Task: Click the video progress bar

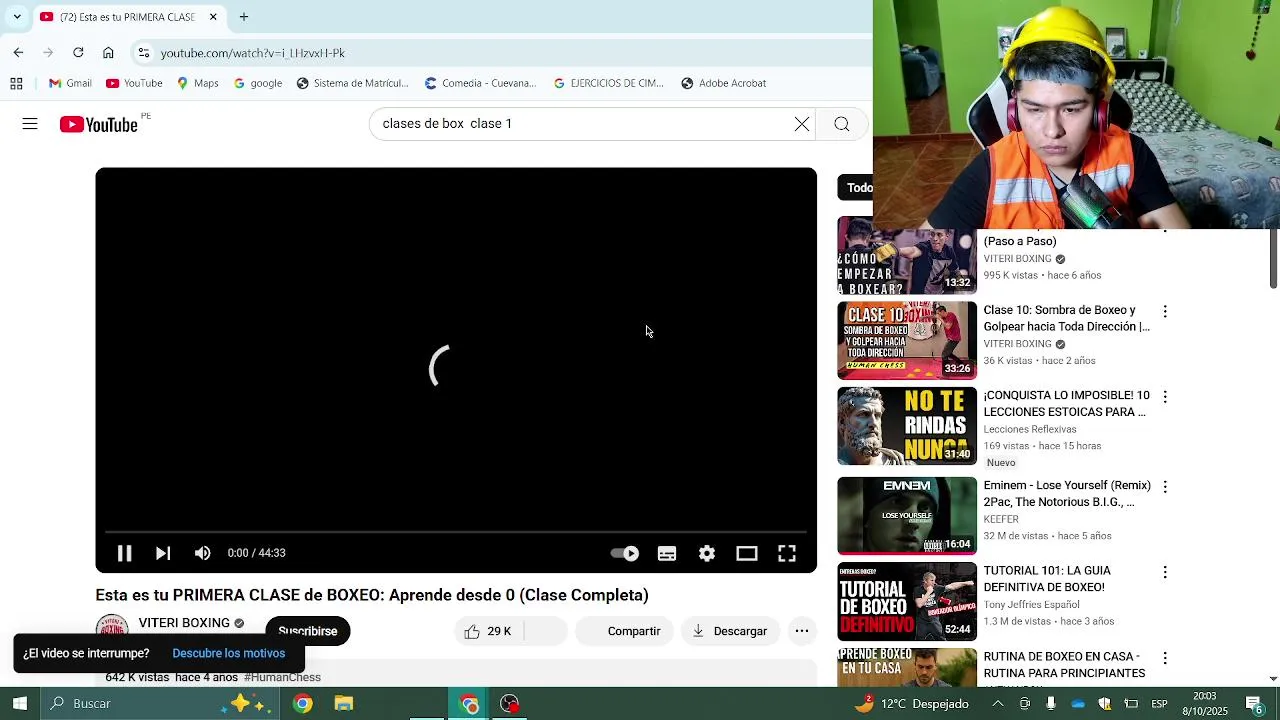Action: 456,532
